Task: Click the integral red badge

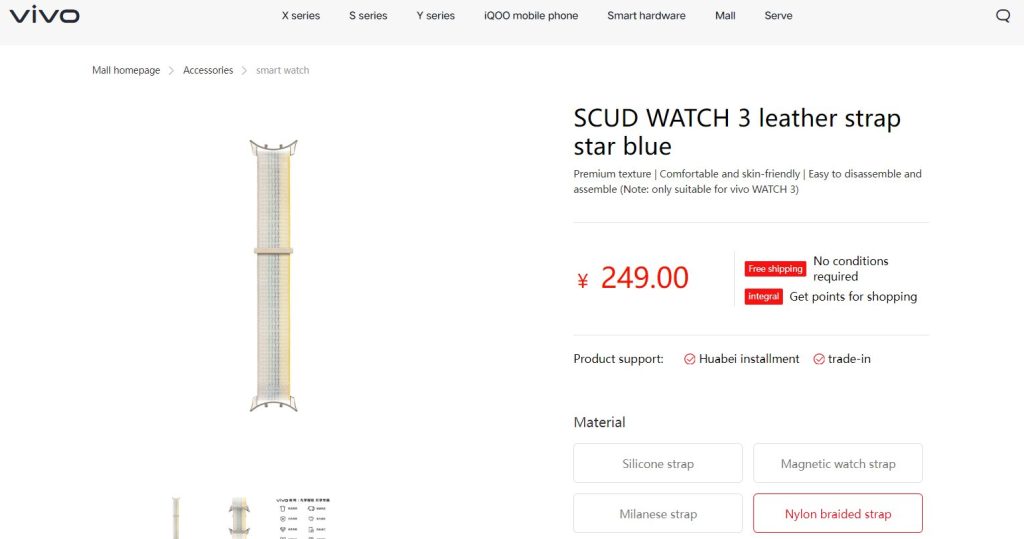Action: (763, 297)
